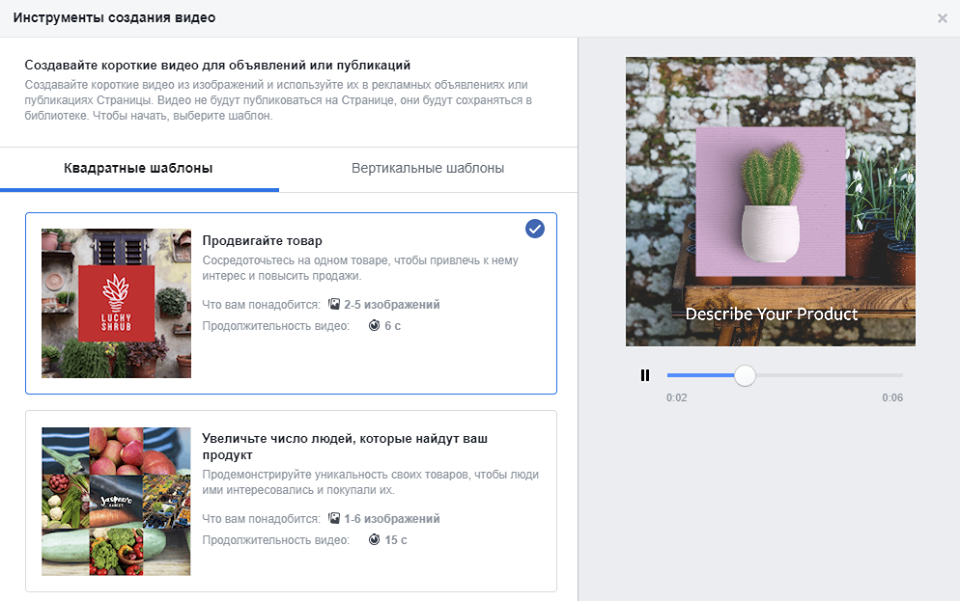Switch to Квадратные шаблоны tab

(x=139, y=168)
